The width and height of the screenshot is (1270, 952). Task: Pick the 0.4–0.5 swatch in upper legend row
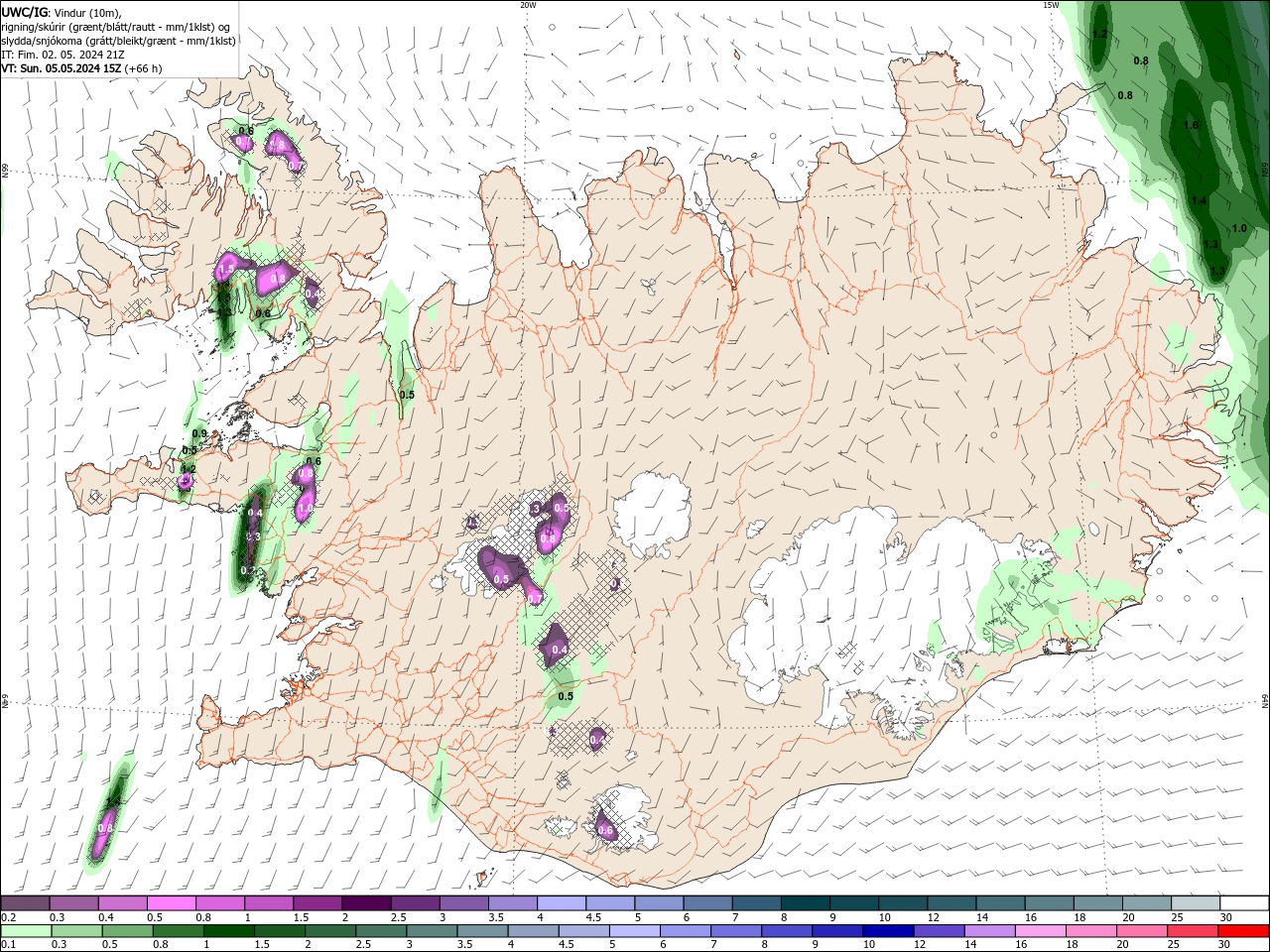123,902
